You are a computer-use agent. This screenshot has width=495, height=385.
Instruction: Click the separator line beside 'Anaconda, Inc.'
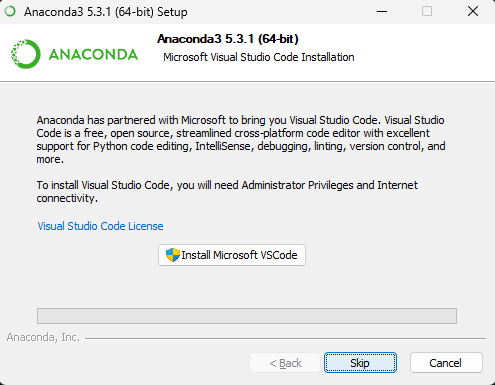pyautogui.click(x=286, y=338)
